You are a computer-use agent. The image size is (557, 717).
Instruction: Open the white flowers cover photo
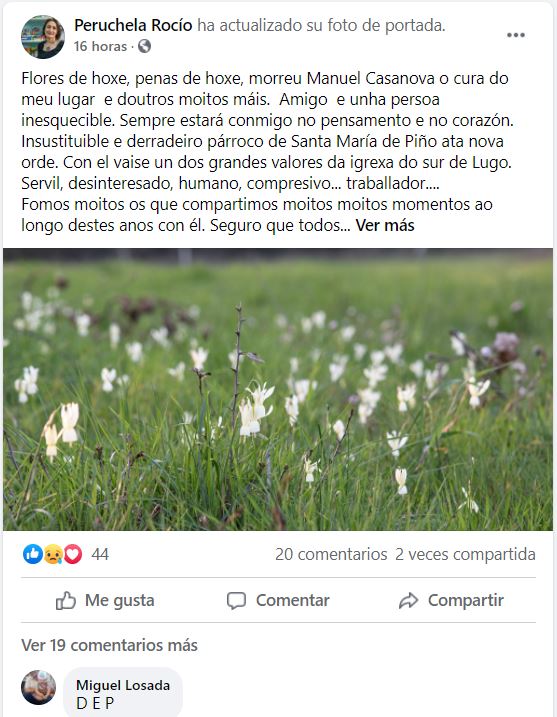click(278, 390)
